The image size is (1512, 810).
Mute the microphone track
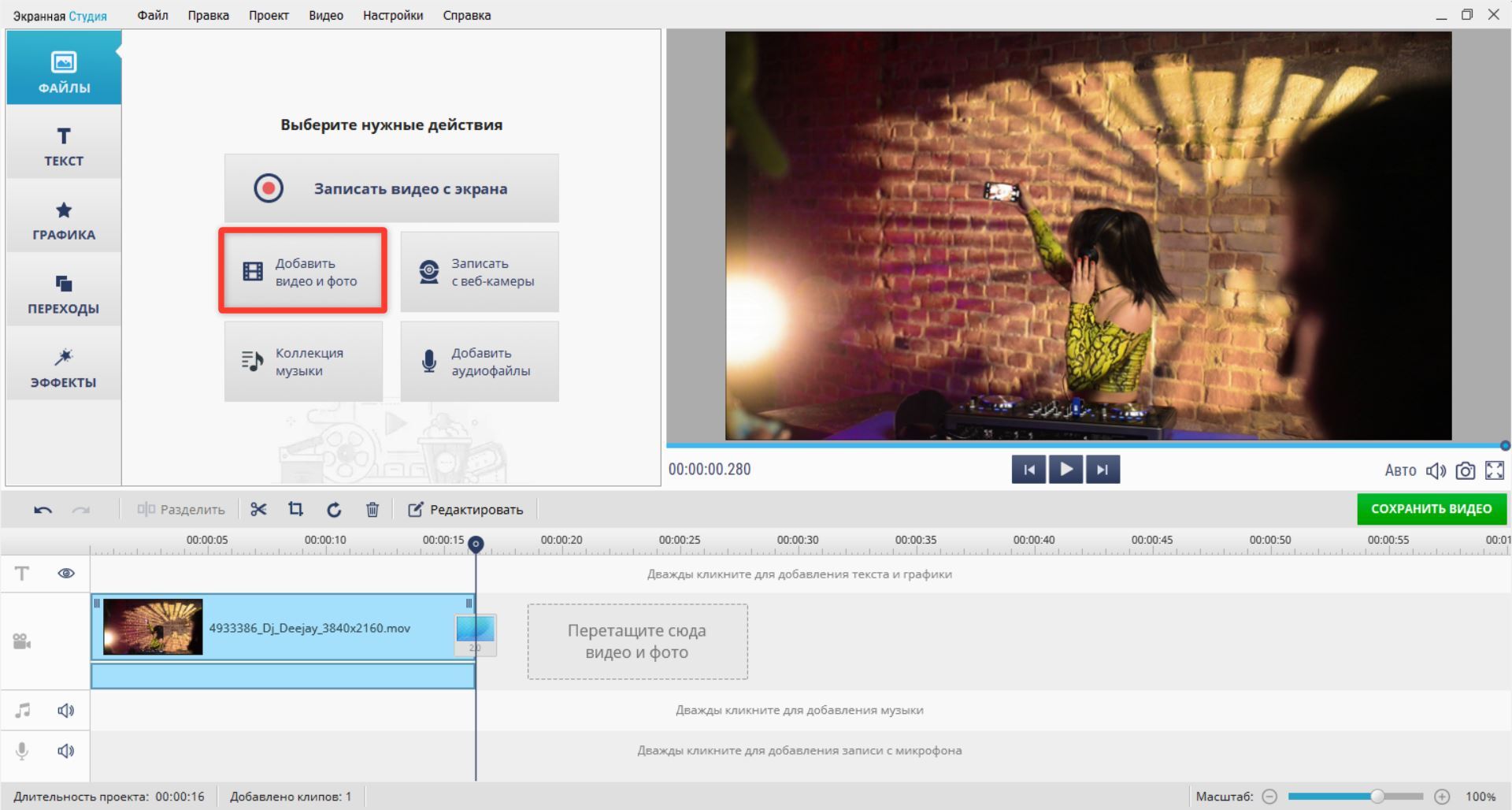pos(66,751)
